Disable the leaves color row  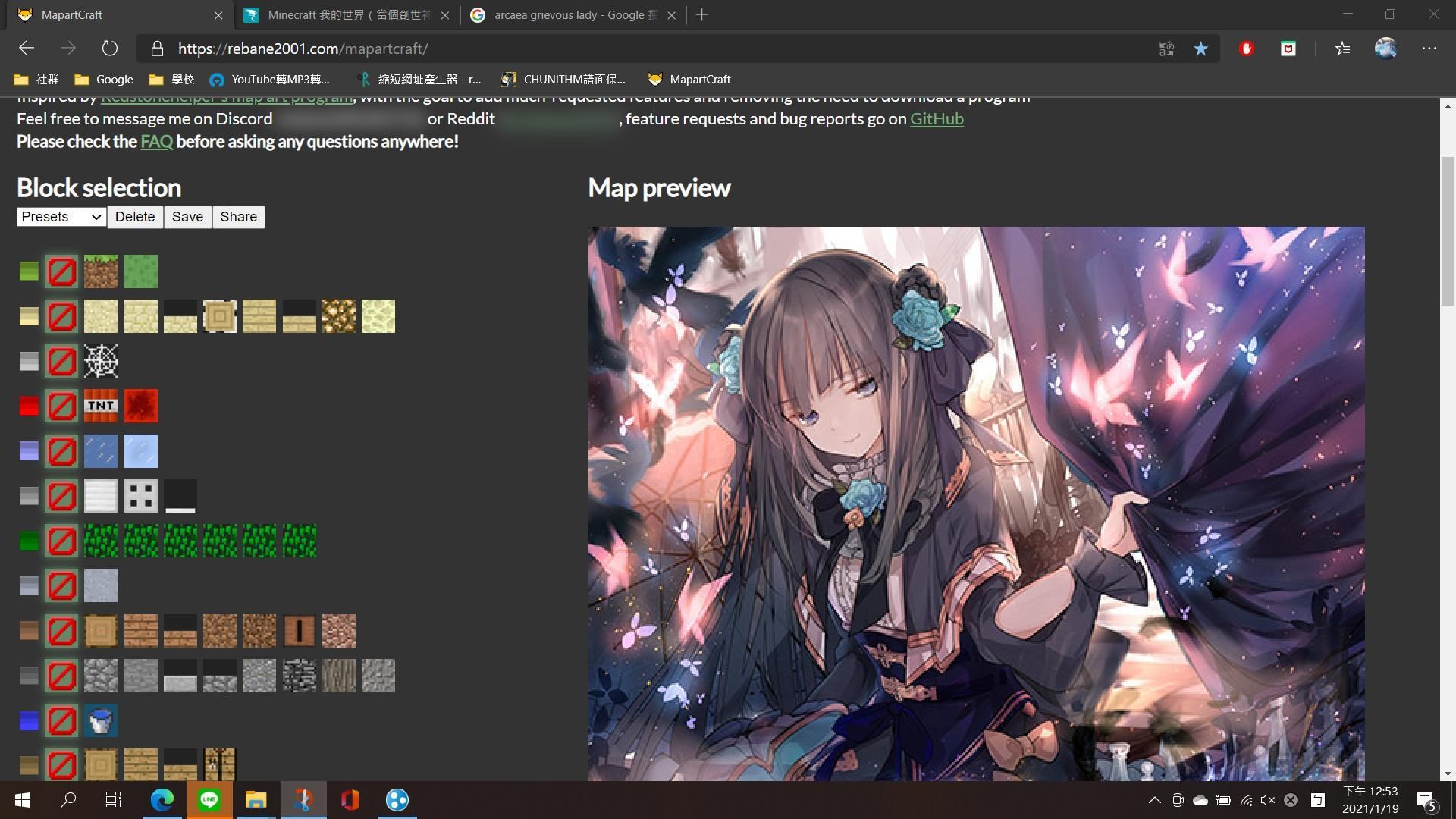tap(61, 541)
